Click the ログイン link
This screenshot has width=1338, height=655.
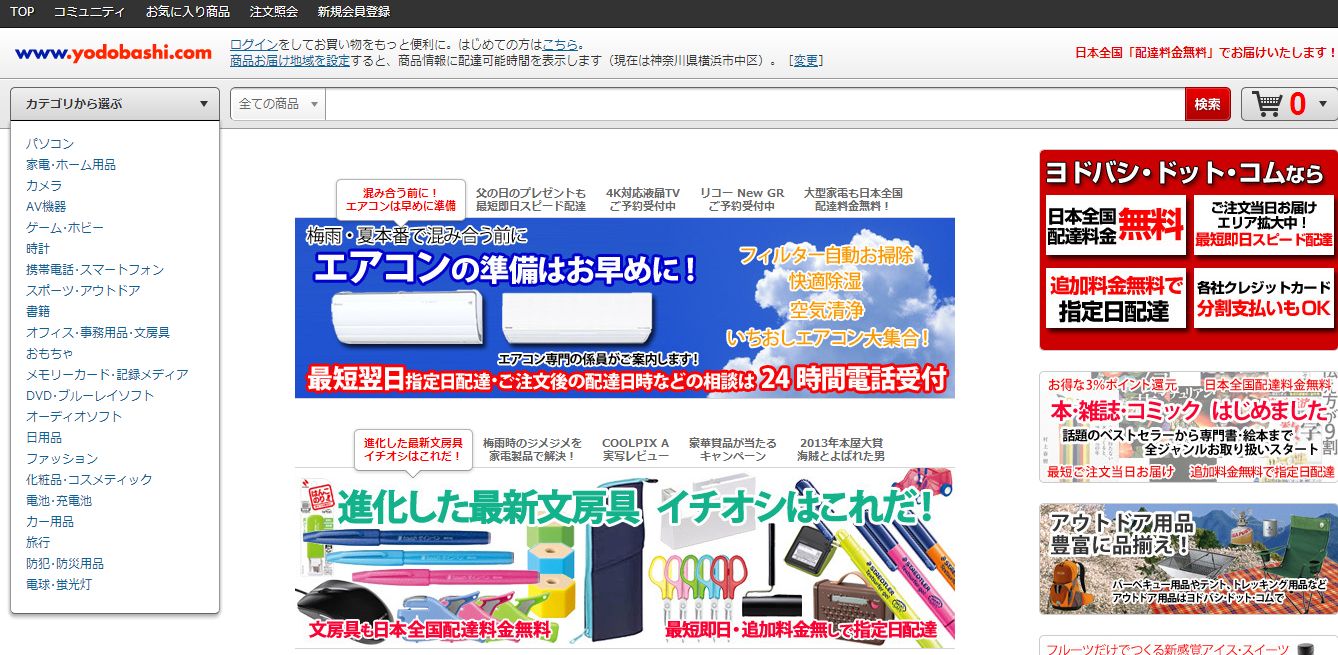pos(254,45)
